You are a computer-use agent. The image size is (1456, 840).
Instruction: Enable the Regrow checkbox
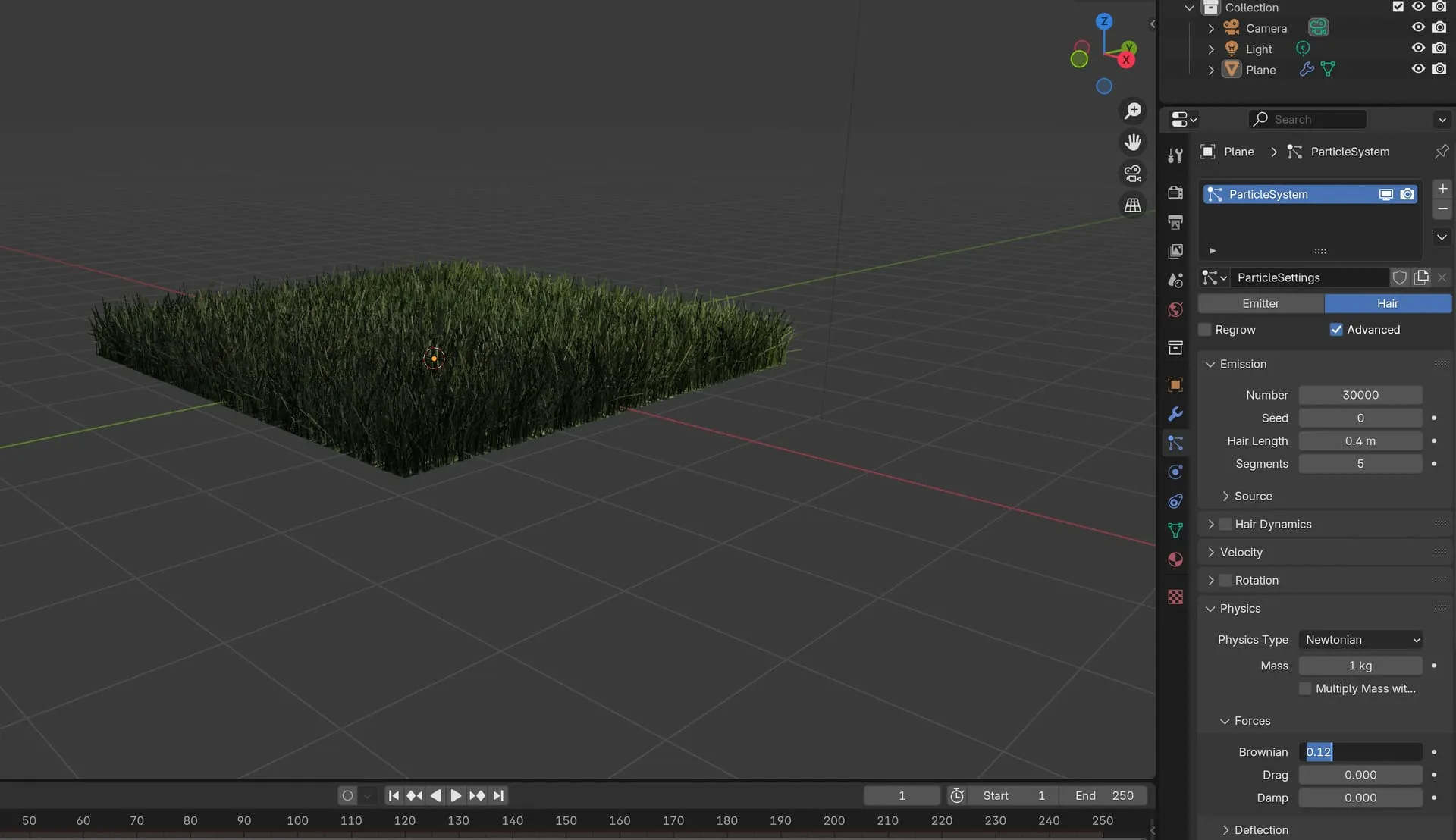[1205, 330]
